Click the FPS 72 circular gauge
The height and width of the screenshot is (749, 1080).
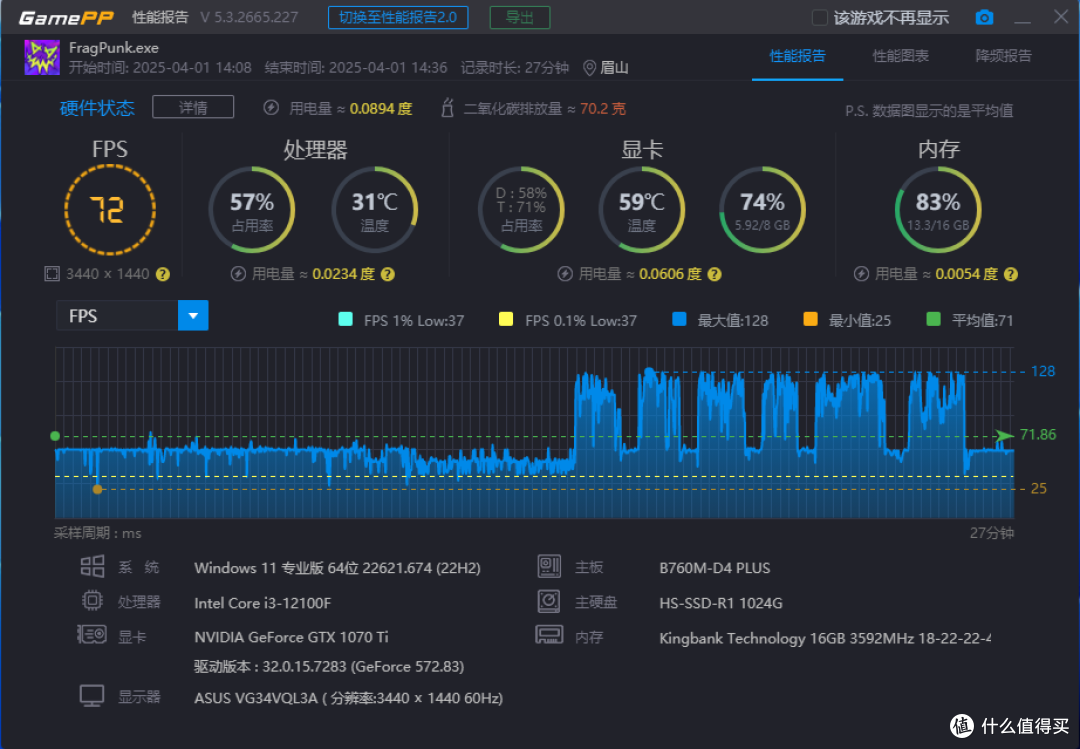pos(110,209)
